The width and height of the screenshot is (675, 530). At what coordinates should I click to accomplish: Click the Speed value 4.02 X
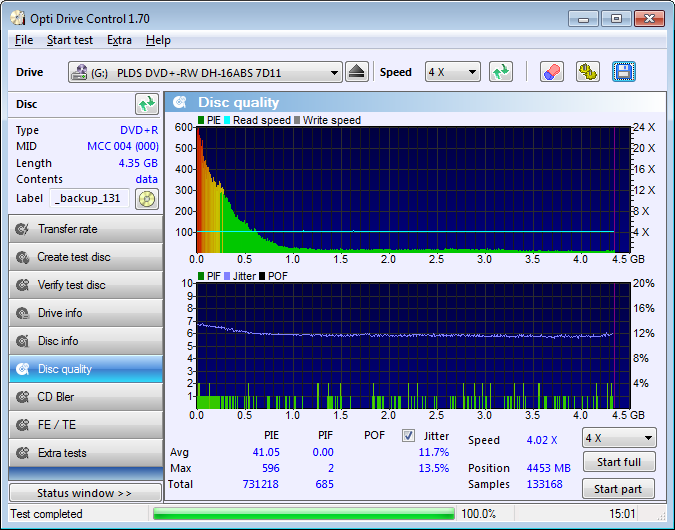(x=542, y=440)
